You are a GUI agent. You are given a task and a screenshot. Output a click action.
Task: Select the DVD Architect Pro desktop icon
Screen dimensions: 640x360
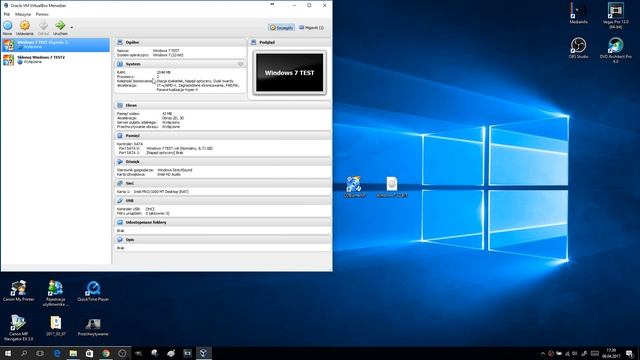(616, 50)
